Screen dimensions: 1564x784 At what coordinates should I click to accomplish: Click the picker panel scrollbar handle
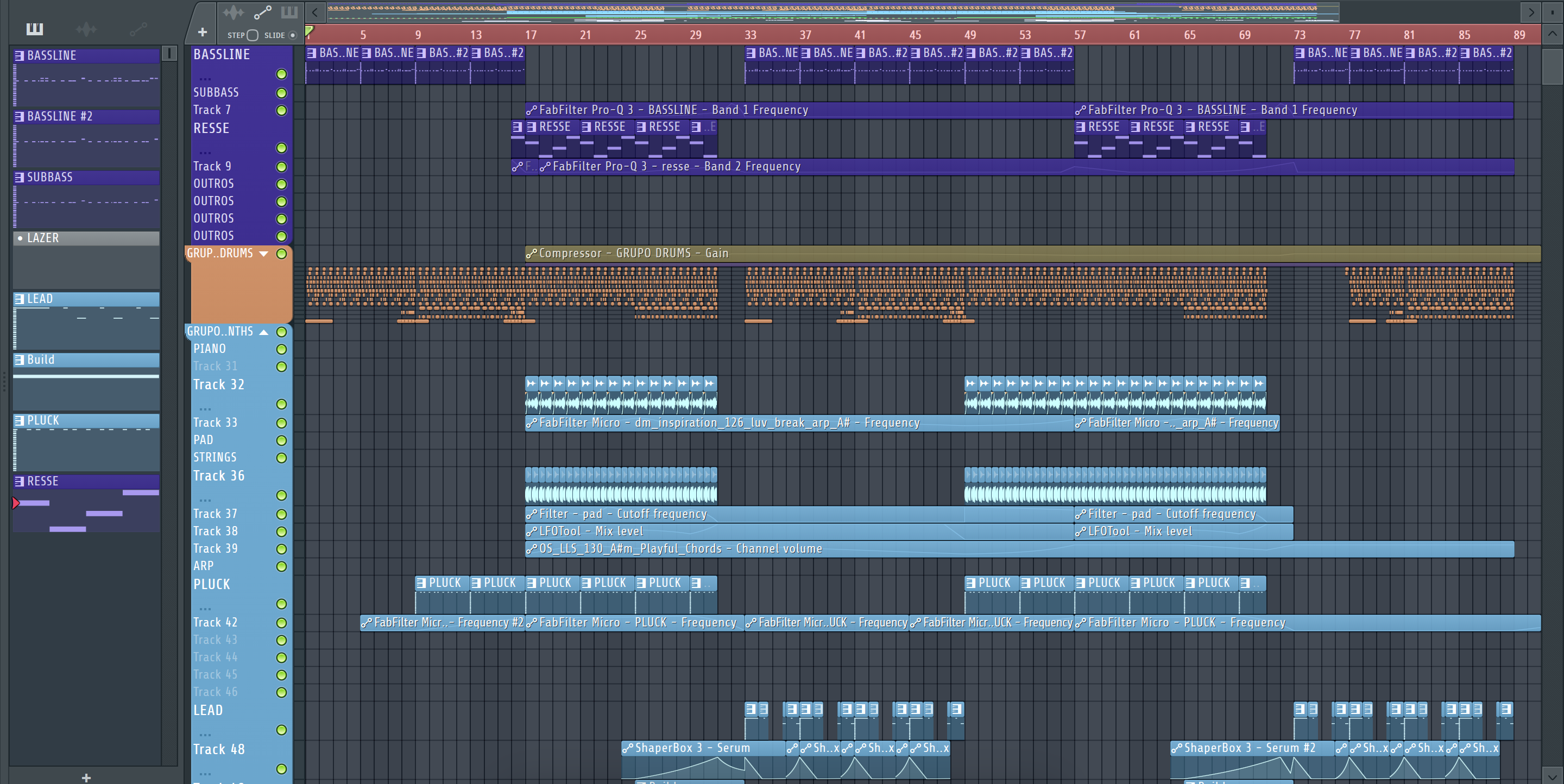(x=169, y=53)
